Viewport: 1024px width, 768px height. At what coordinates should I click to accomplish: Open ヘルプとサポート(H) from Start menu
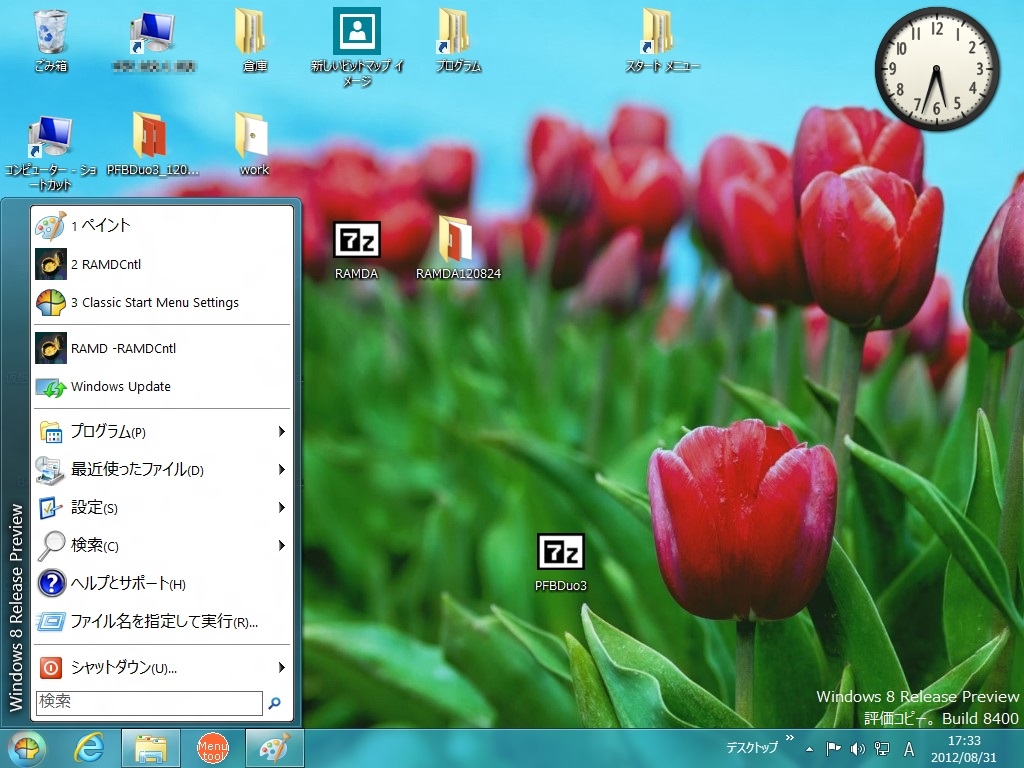tap(128, 584)
